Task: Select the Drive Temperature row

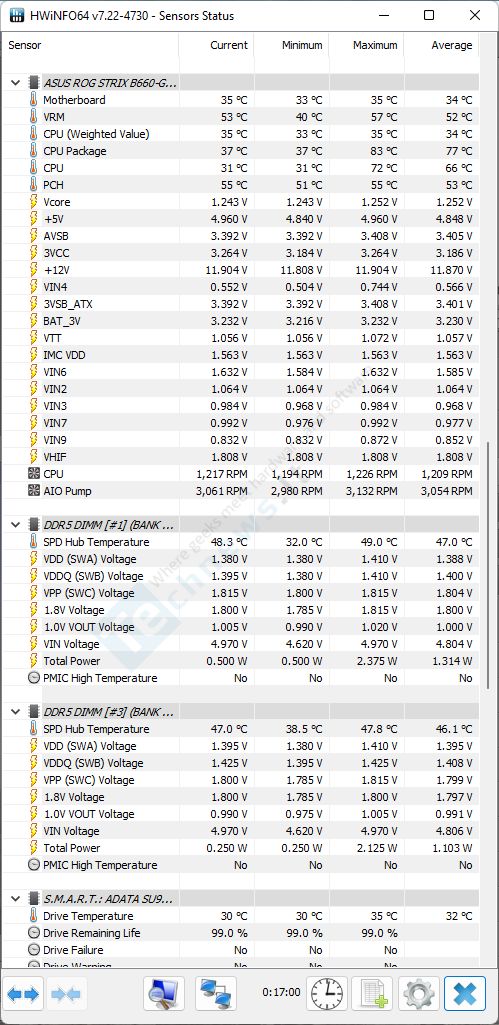Action: click(x=241, y=916)
